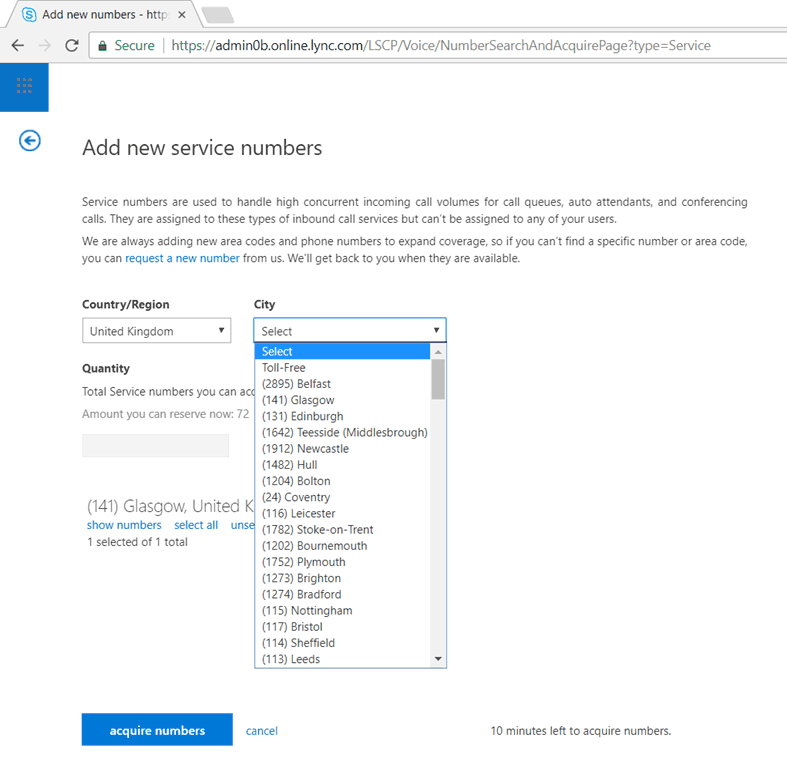Click the circular back arrow icon
The image size is (787, 768).
(30, 141)
